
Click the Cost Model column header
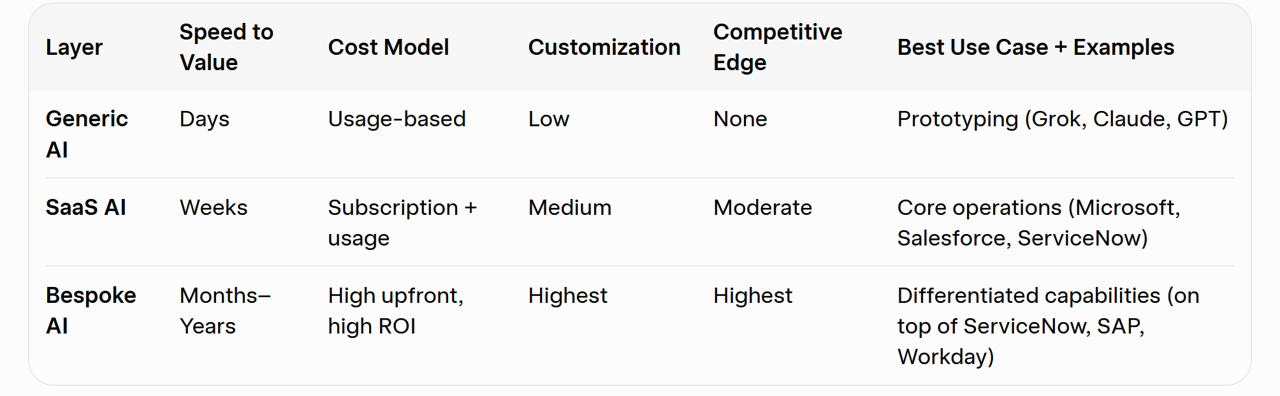pyautogui.click(x=388, y=47)
